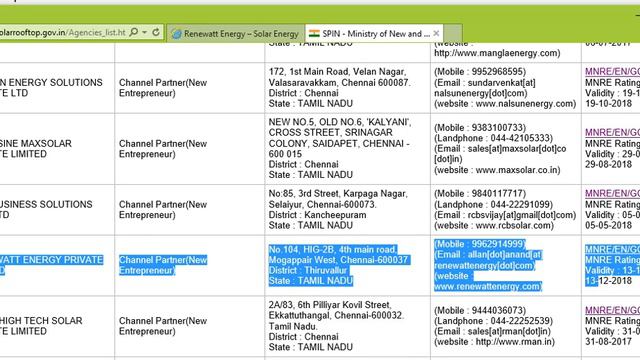Click 'website : www.rcbsolar.com' text
Viewport: 640px width, 360px height.
[x=494, y=225]
